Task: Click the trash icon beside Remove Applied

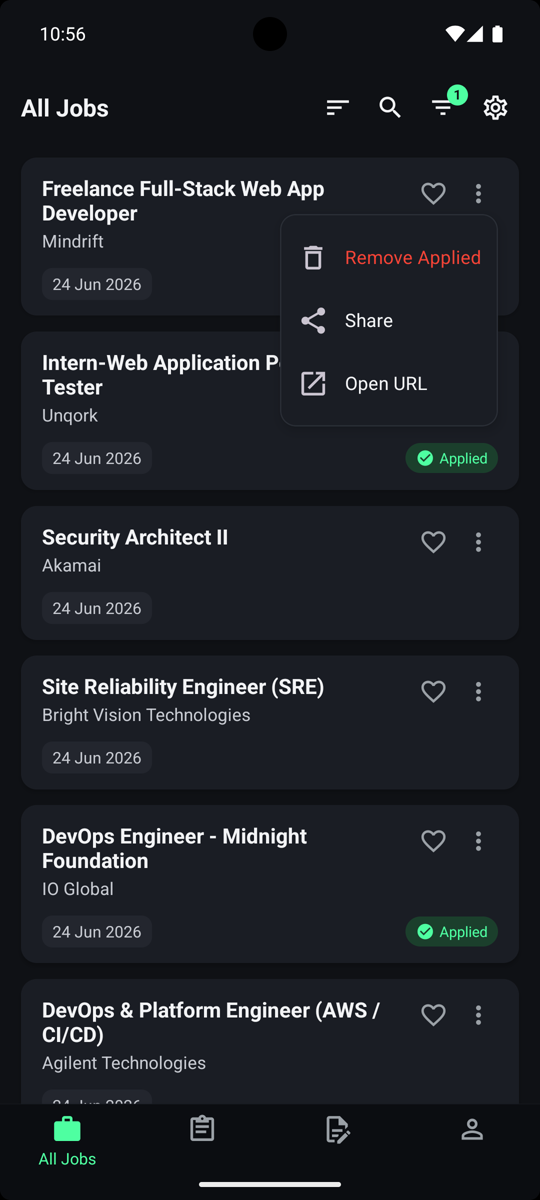Action: point(313,257)
